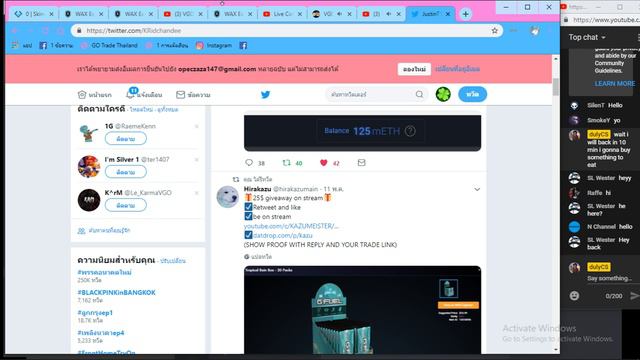Click the emoji icon in YouTube chat
The height and width of the screenshot is (360, 640).
coord(574,296)
